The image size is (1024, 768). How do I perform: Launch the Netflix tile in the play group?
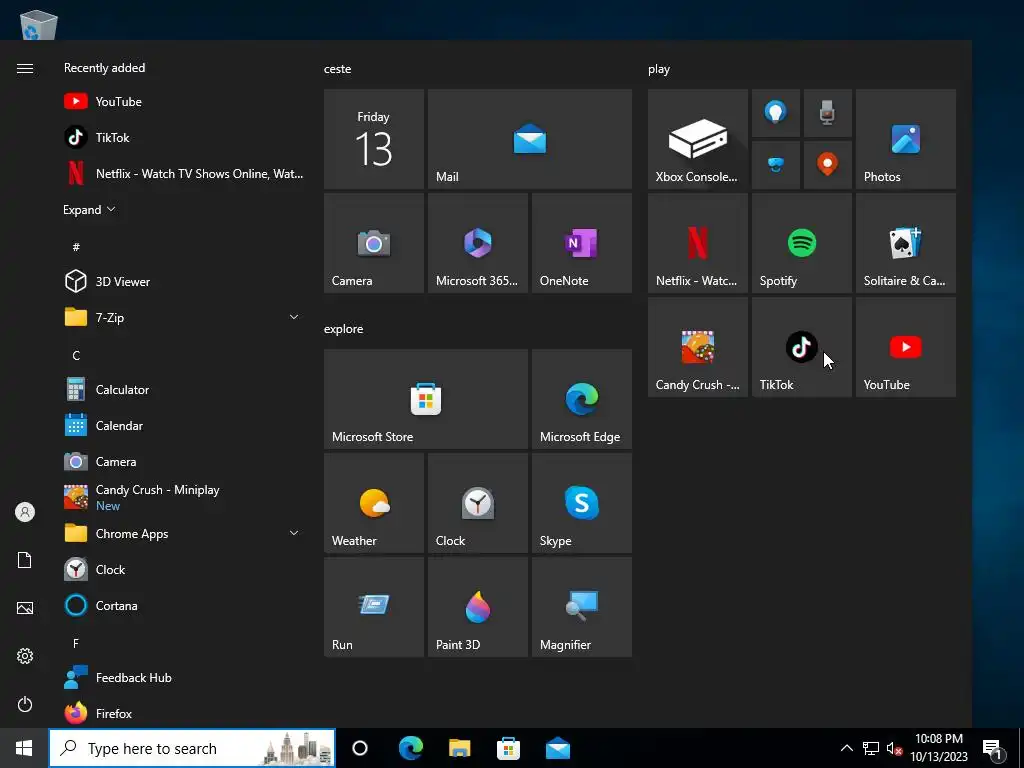click(697, 243)
